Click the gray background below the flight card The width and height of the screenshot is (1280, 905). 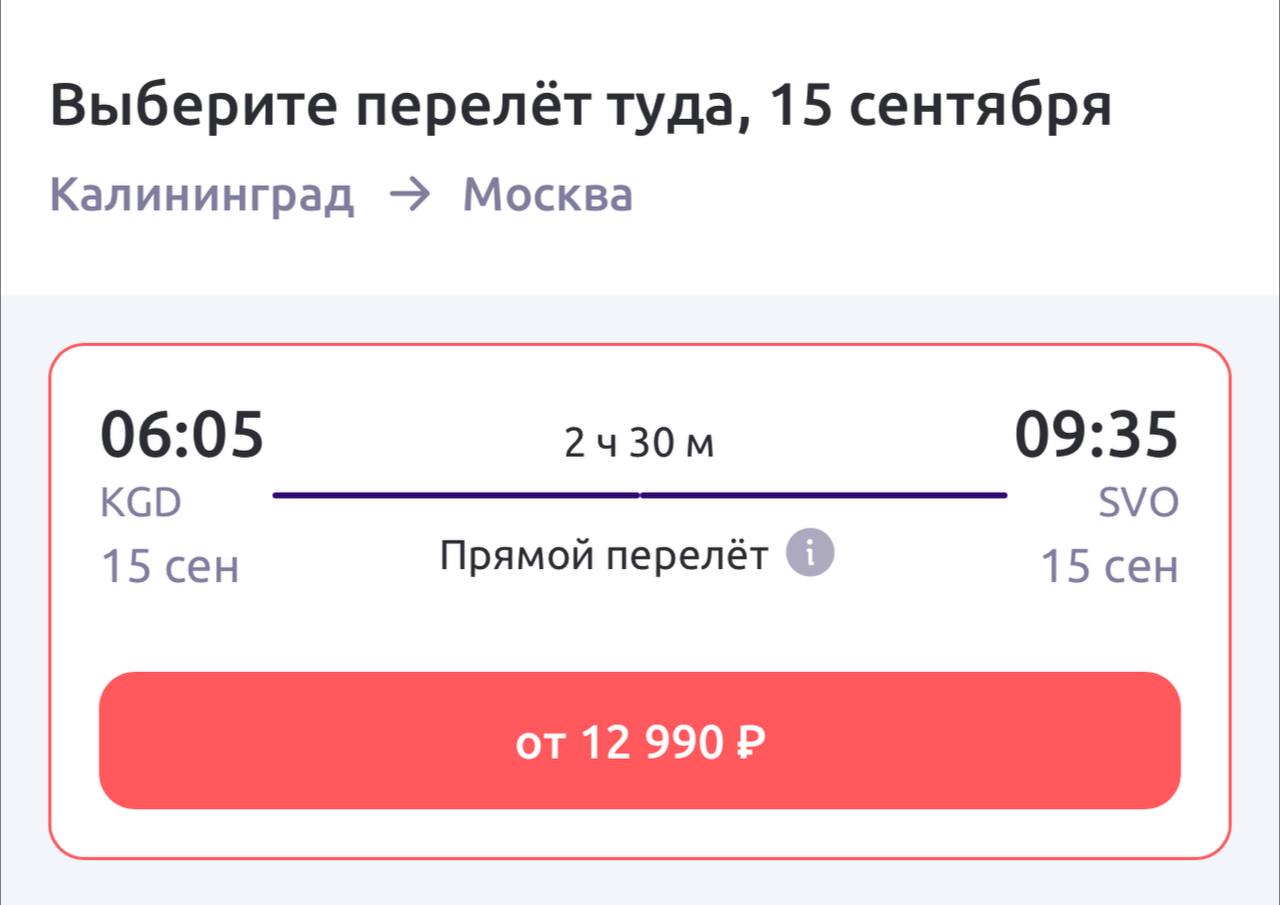tap(640, 883)
